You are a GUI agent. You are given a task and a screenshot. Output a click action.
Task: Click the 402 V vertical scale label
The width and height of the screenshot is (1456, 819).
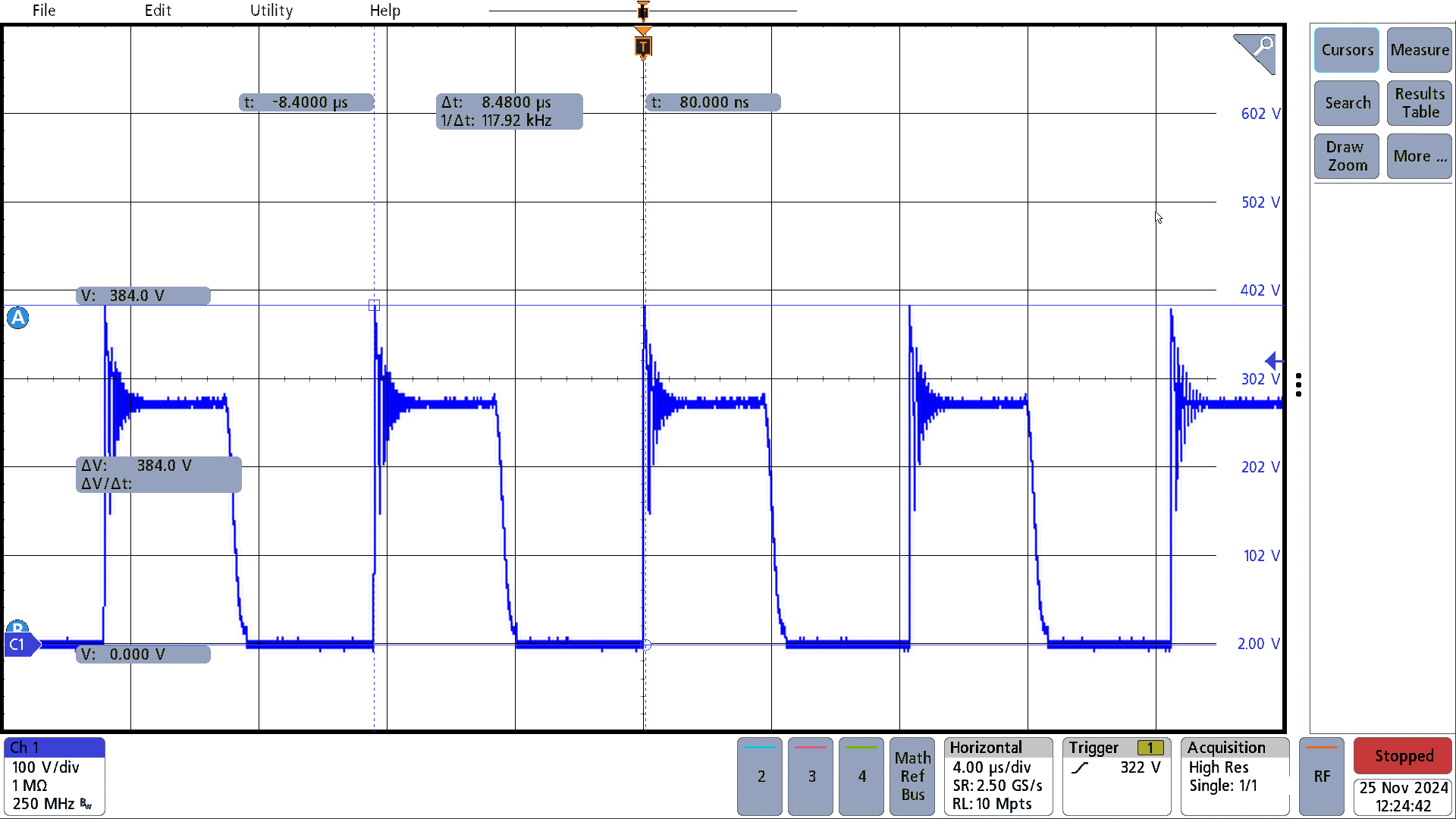pos(1260,290)
